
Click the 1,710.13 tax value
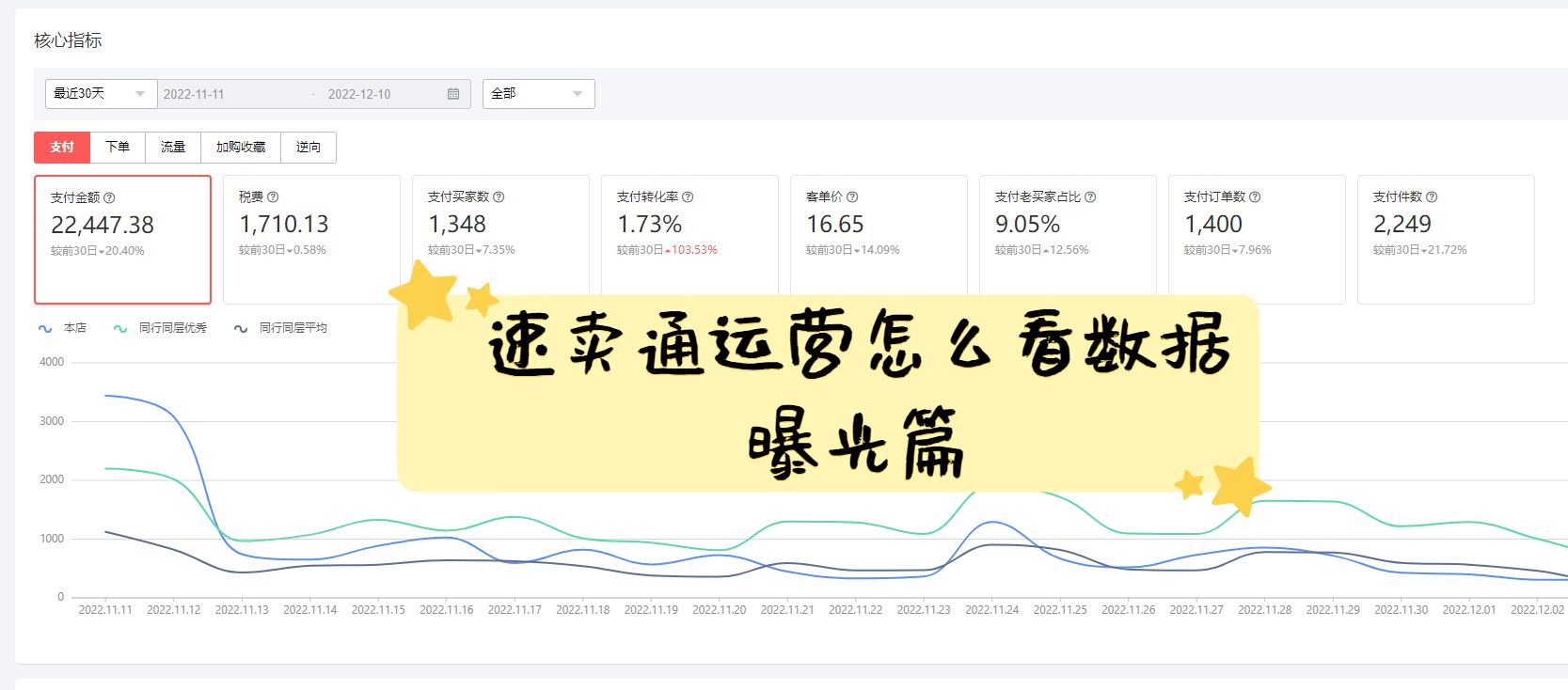tap(284, 224)
